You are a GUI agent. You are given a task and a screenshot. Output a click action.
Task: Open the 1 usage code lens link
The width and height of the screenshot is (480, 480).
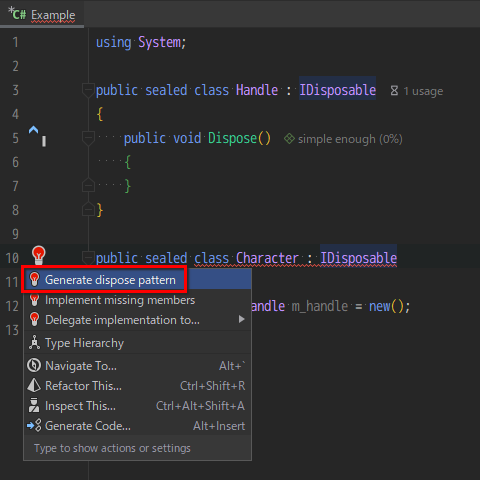[423, 91]
